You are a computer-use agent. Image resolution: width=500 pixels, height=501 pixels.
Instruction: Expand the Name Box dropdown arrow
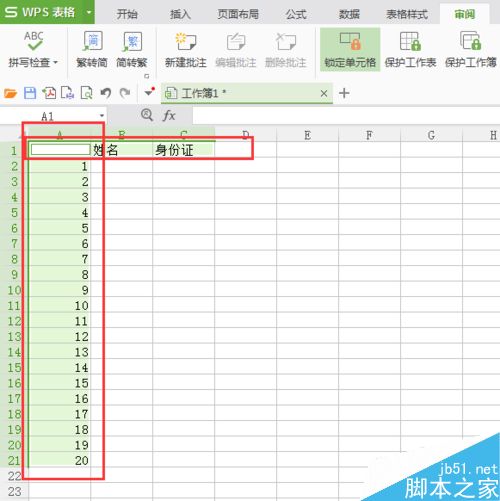pos(102,116)
